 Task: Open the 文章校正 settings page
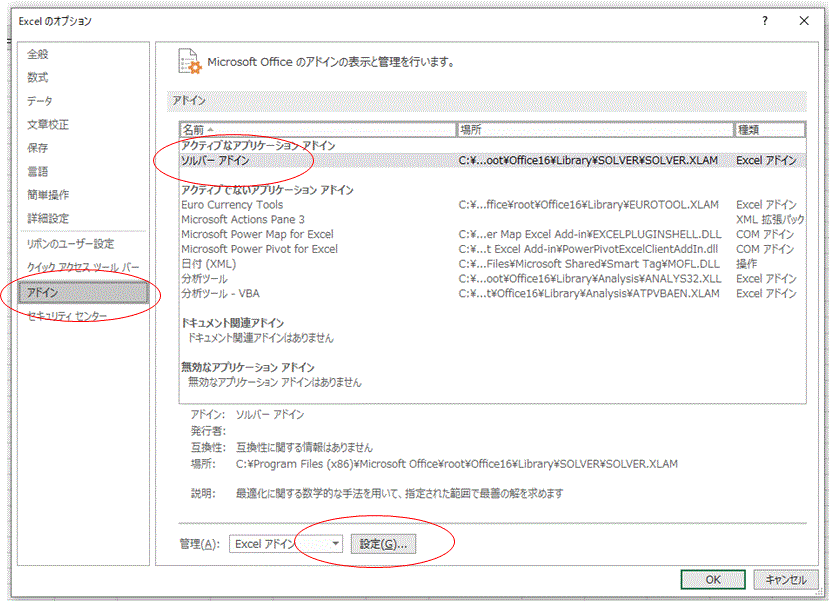click(x=48, y=125)
